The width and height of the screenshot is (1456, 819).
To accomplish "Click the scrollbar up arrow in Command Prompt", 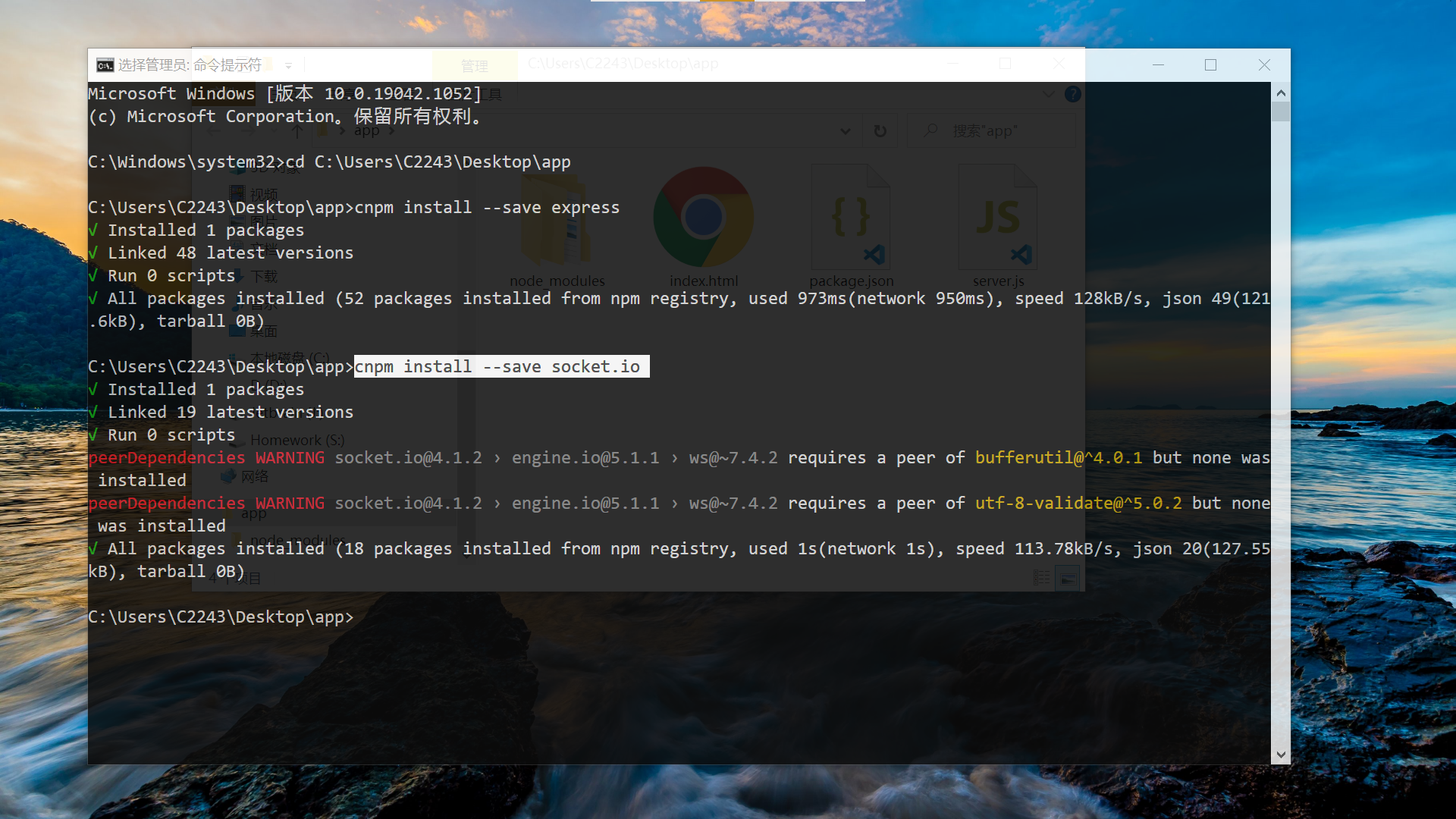I will click(x=1281, y=93).
